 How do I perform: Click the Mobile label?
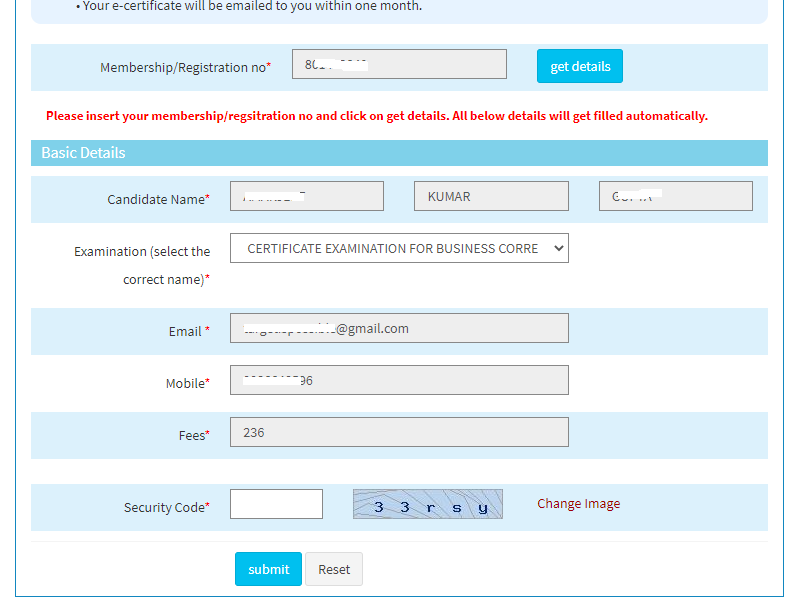188,383
